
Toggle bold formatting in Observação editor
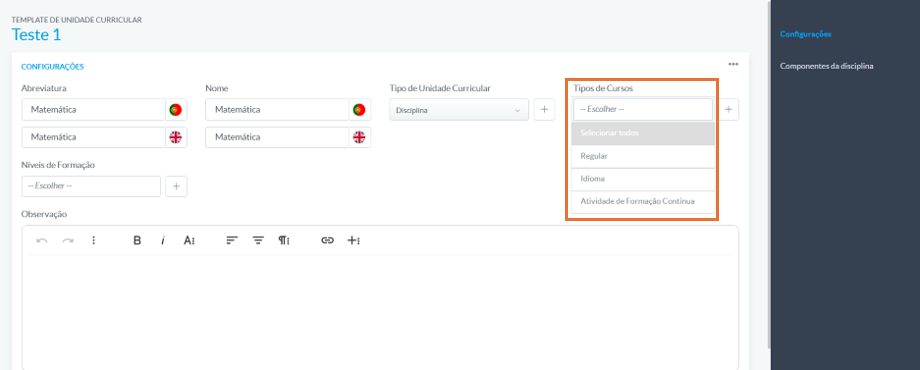[x=137, y=240]
